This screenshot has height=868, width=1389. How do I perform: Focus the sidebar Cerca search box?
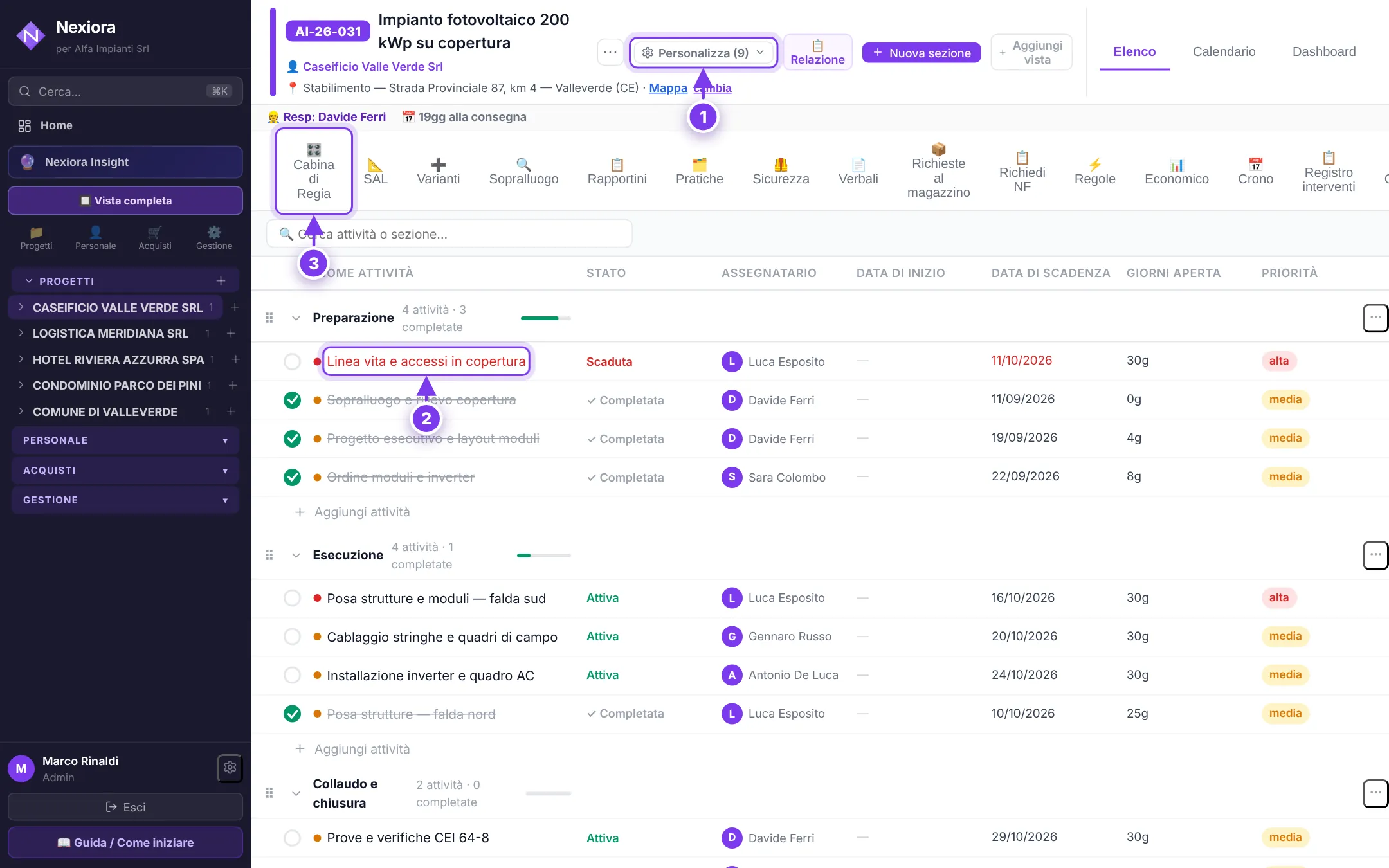click(x=125, y=91)
